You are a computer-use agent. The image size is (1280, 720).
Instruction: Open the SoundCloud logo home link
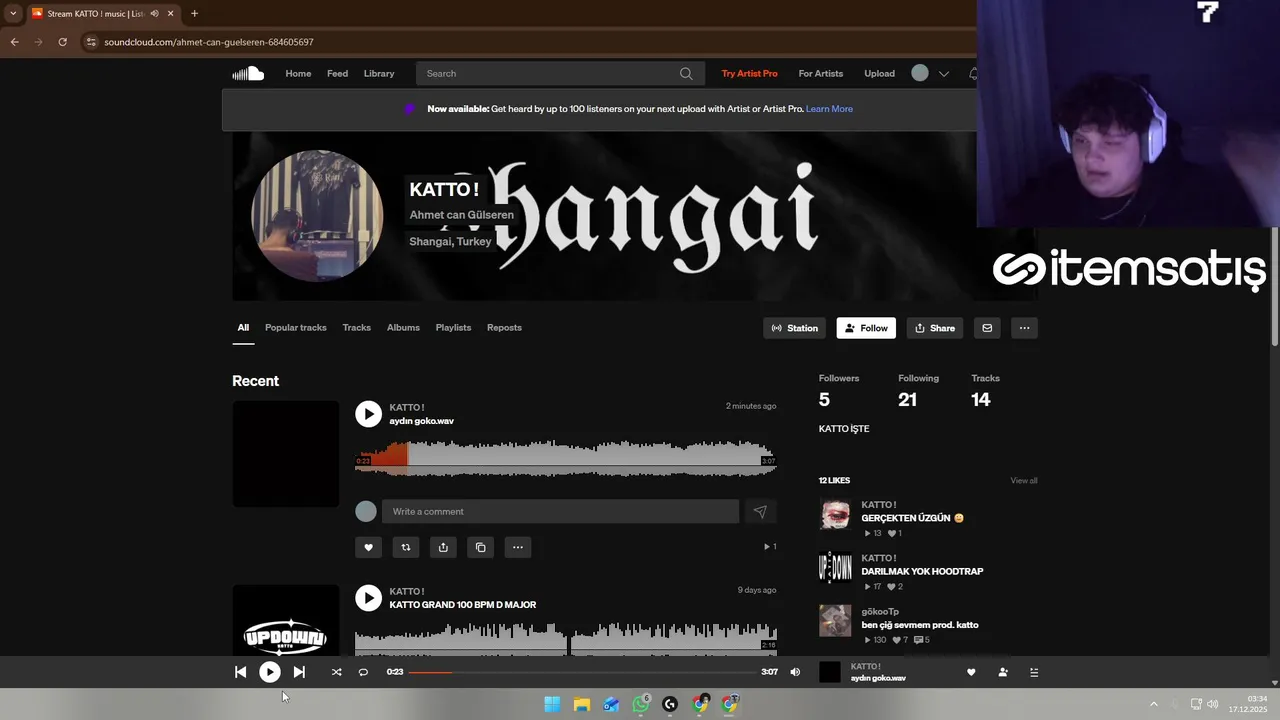point(248,73)
